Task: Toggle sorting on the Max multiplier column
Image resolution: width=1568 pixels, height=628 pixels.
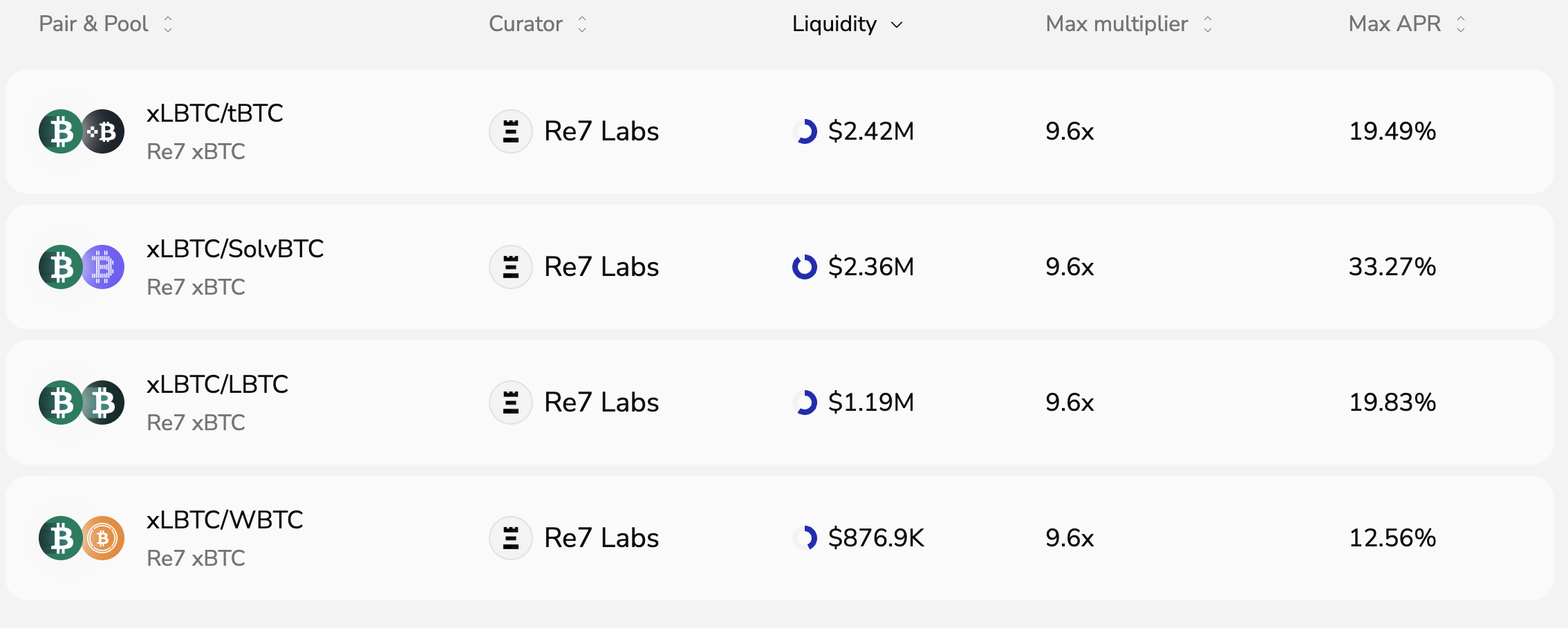Action: coord(1208,24)
